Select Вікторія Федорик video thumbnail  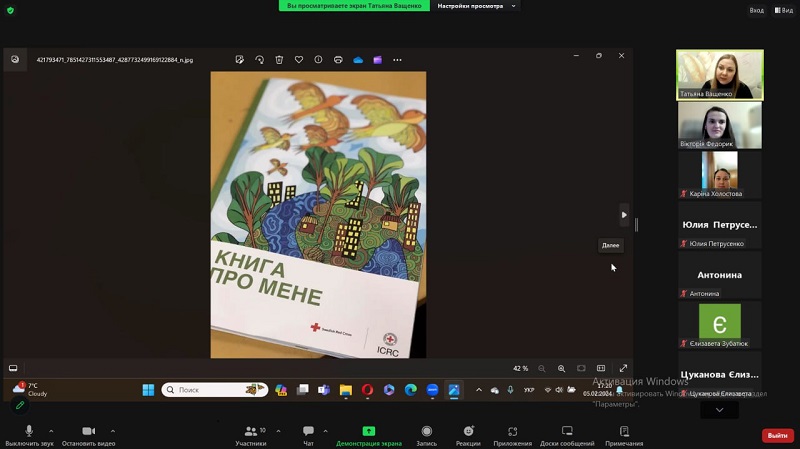click(720, 125)
